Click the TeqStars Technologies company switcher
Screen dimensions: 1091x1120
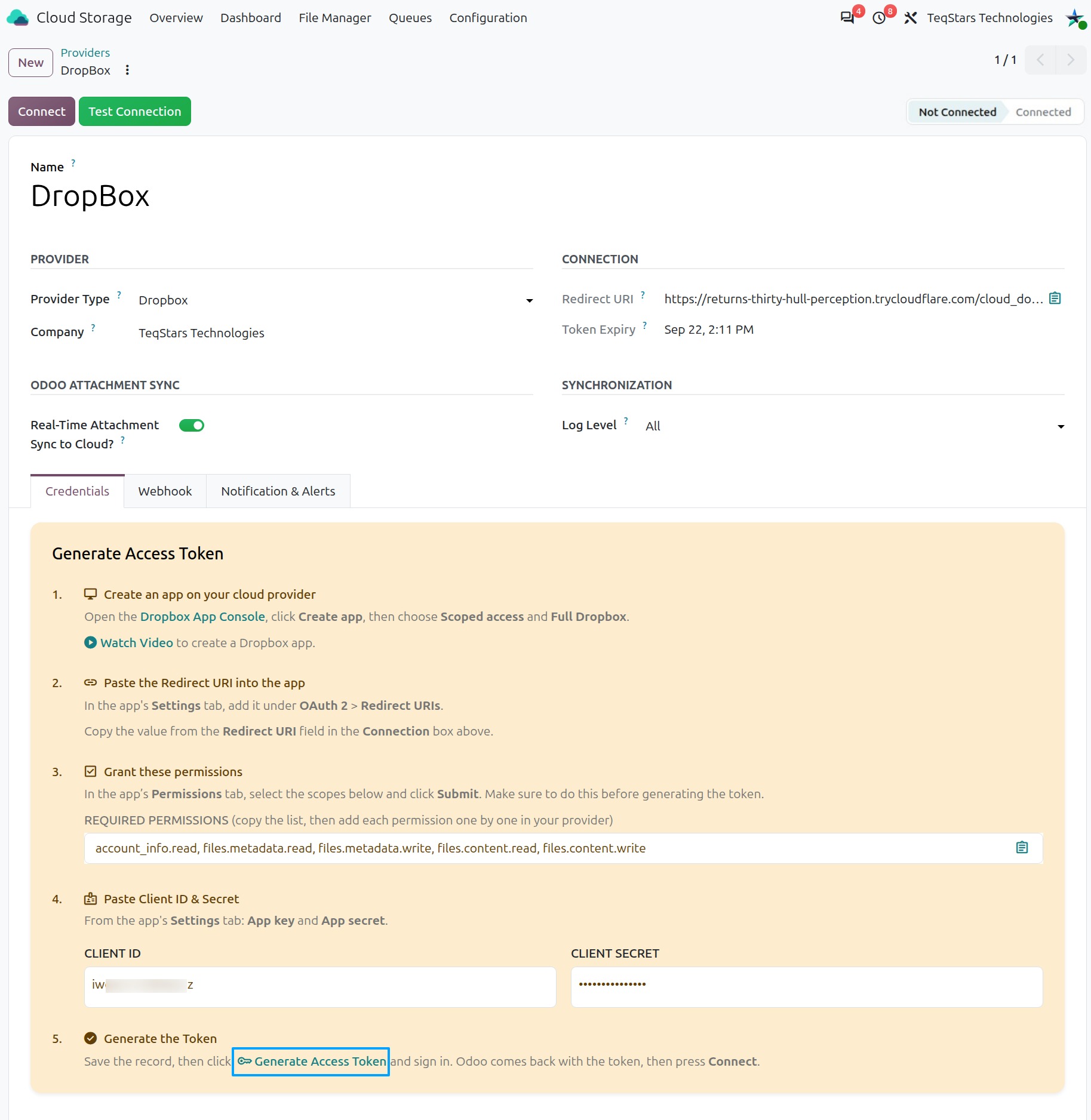click(x=989, y=18)
